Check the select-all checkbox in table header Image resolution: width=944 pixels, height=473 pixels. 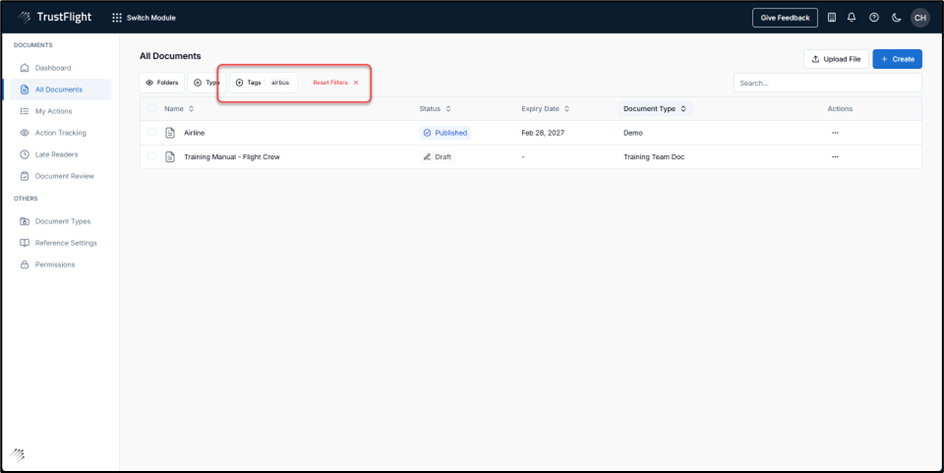coord(152,108)
